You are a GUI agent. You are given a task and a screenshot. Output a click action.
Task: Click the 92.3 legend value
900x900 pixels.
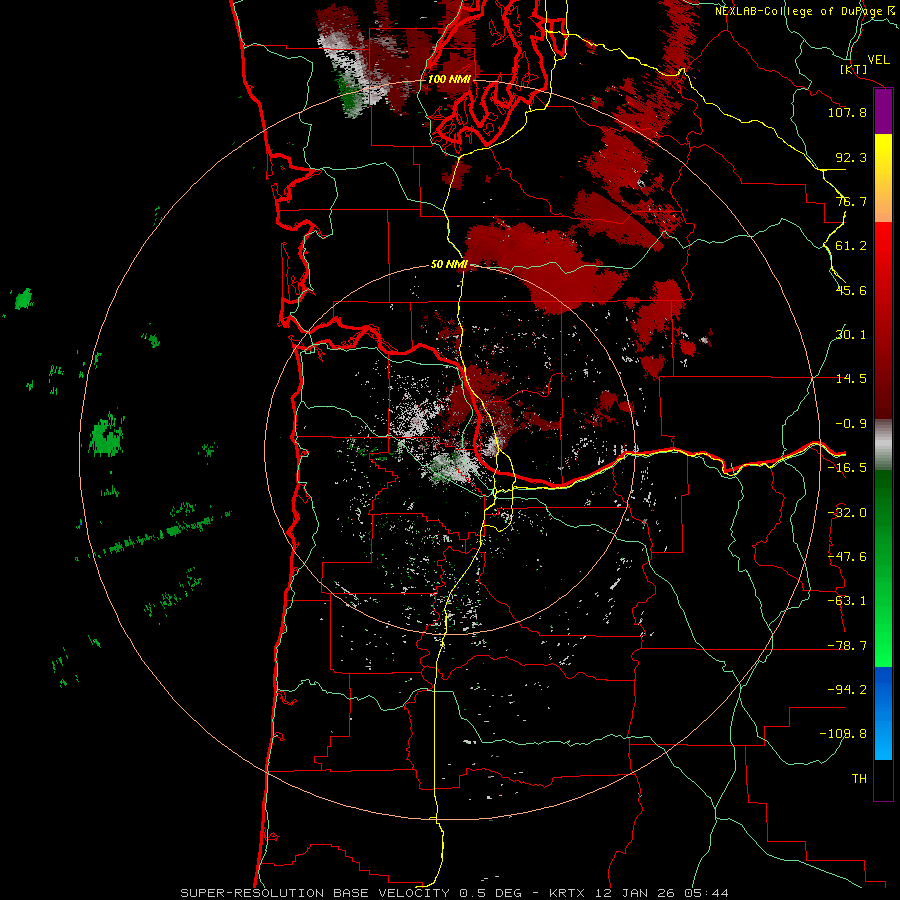click(851, 157)
